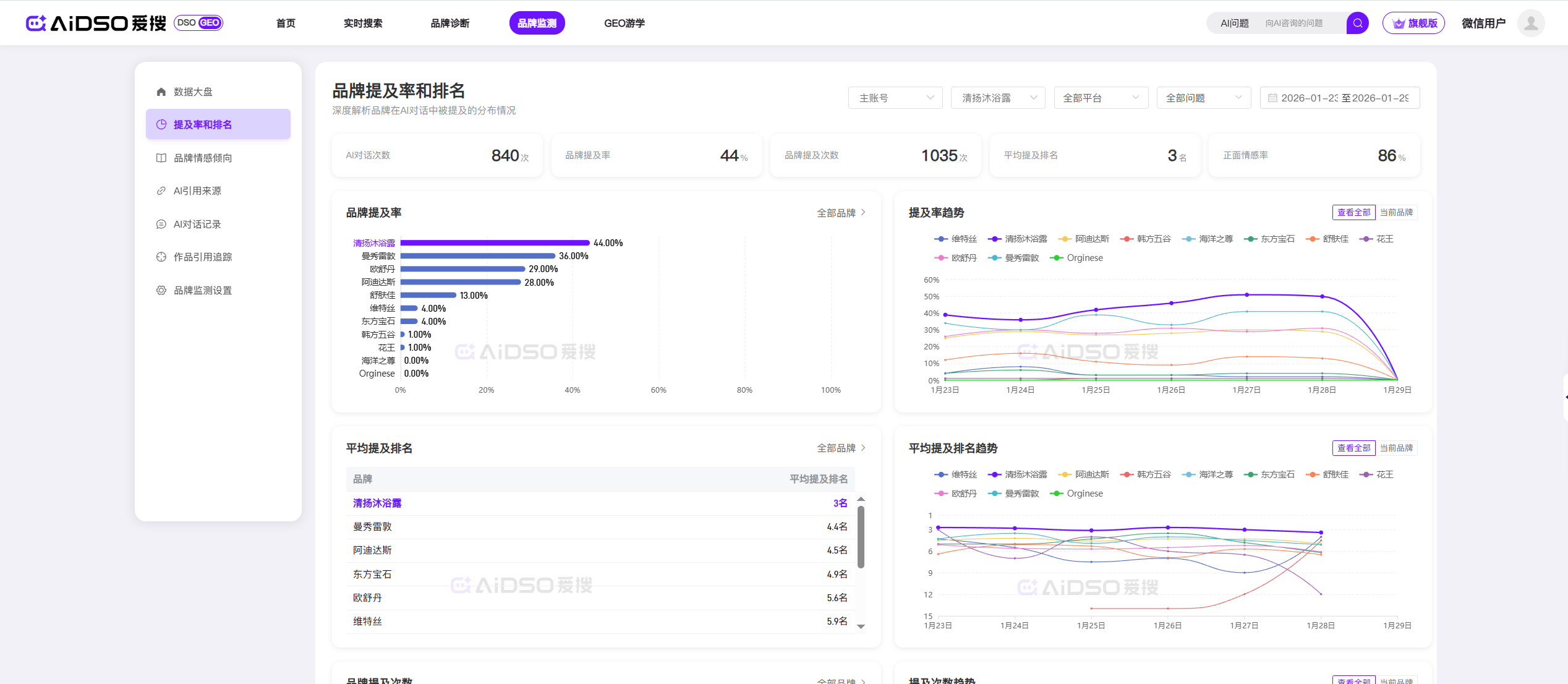Expand the 全部平台 platform dropdown
Image resolution: width=1568 pixels, height=684 pixels.
[x=1101, y=98]
